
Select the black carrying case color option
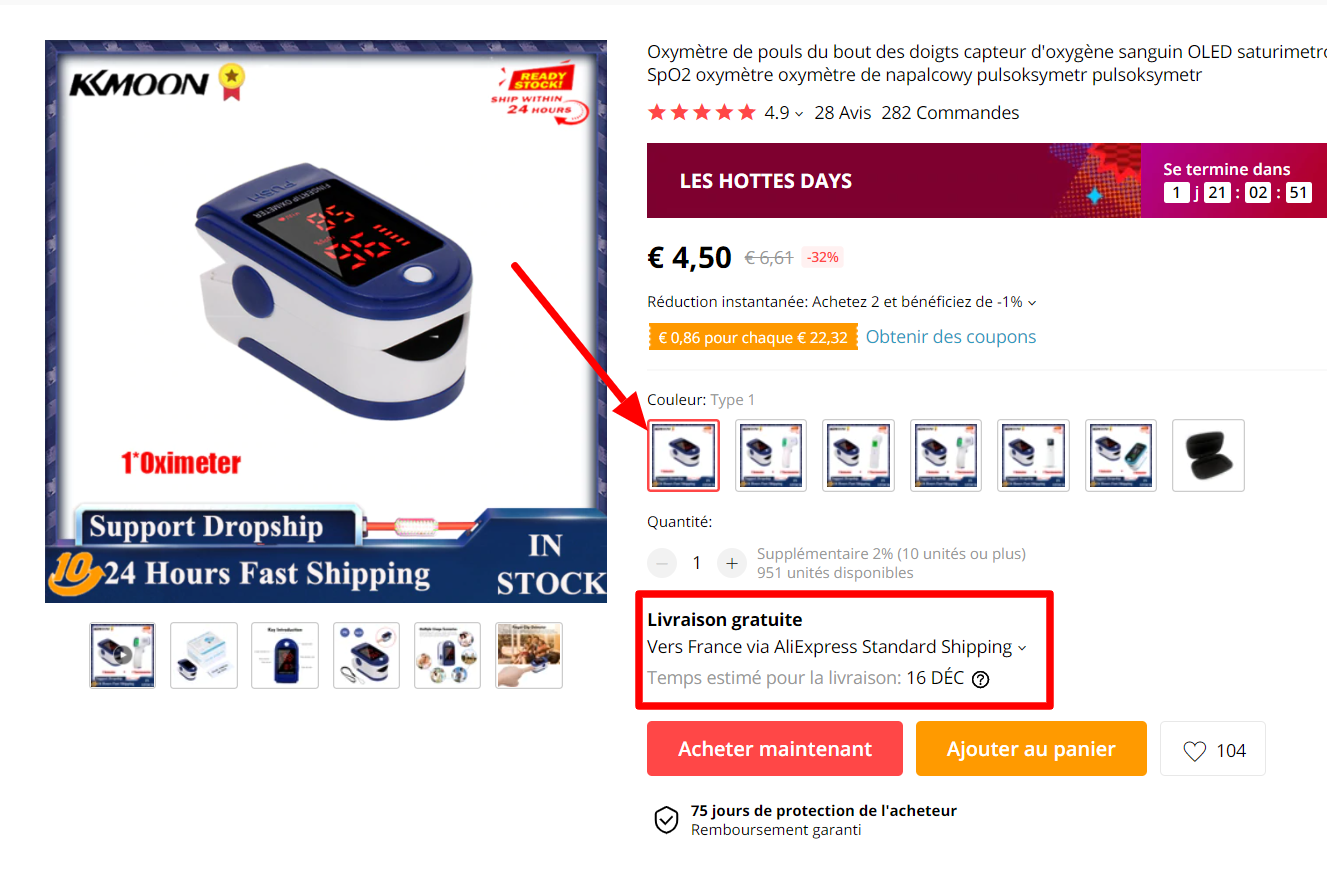[x=1208, y=455]
